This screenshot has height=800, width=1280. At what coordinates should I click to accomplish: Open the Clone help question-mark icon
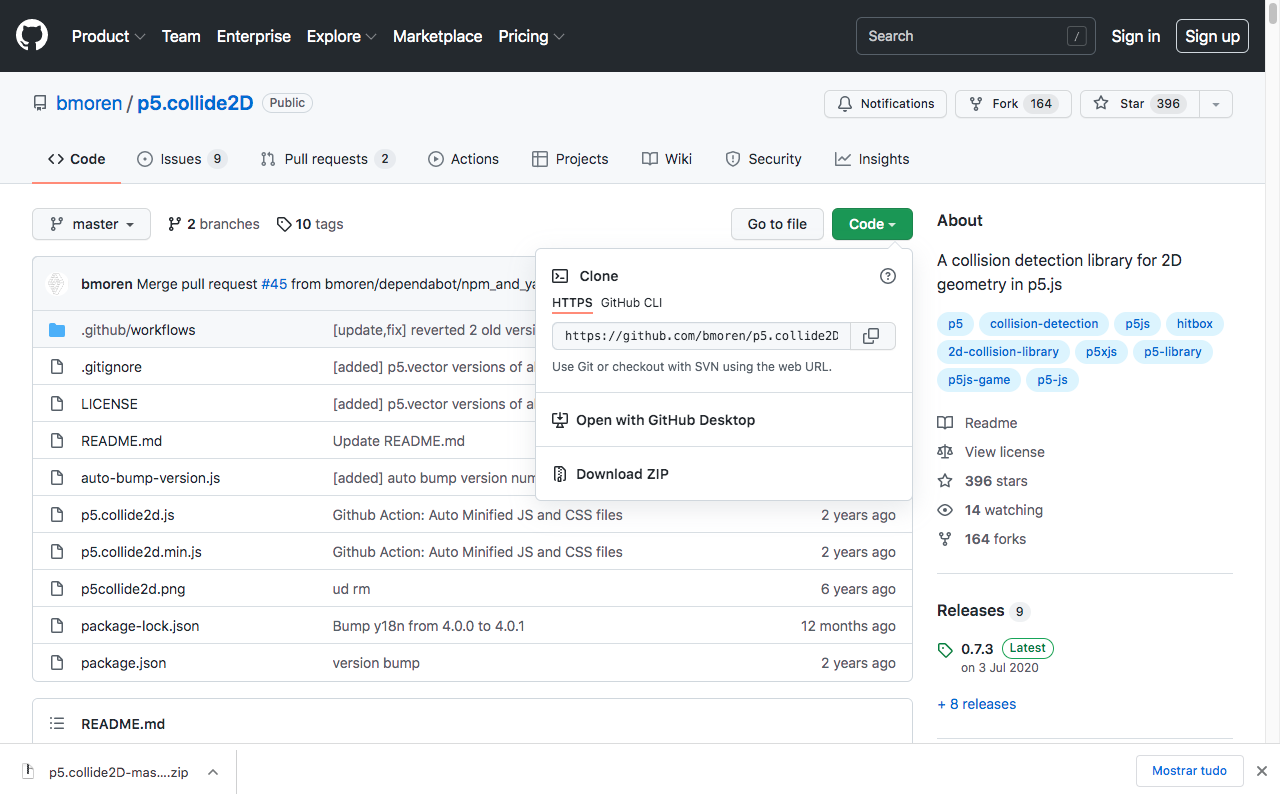[888, 276]
